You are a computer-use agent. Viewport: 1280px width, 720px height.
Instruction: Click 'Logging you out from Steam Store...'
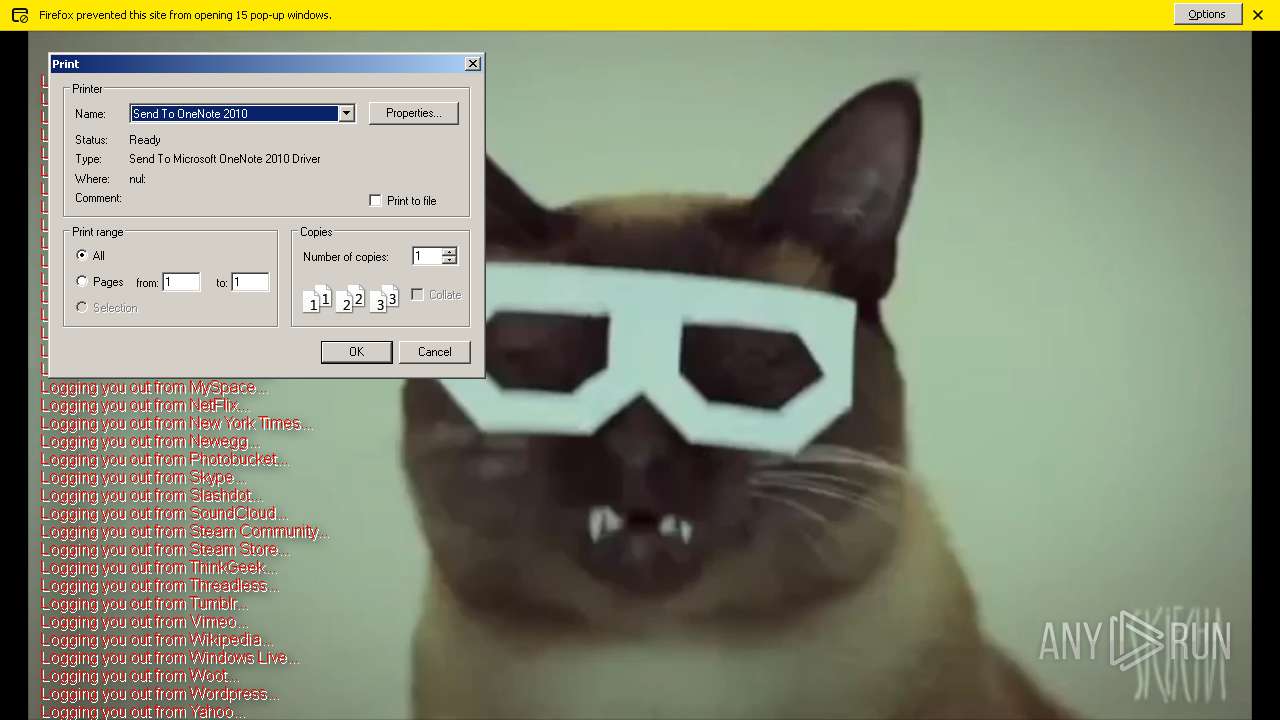click(166, 550)
